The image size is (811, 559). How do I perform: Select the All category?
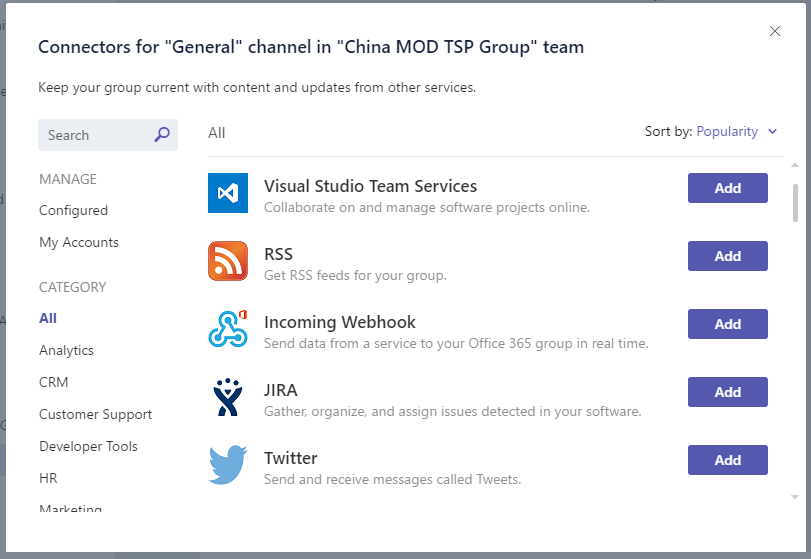[x=48, y=319]
